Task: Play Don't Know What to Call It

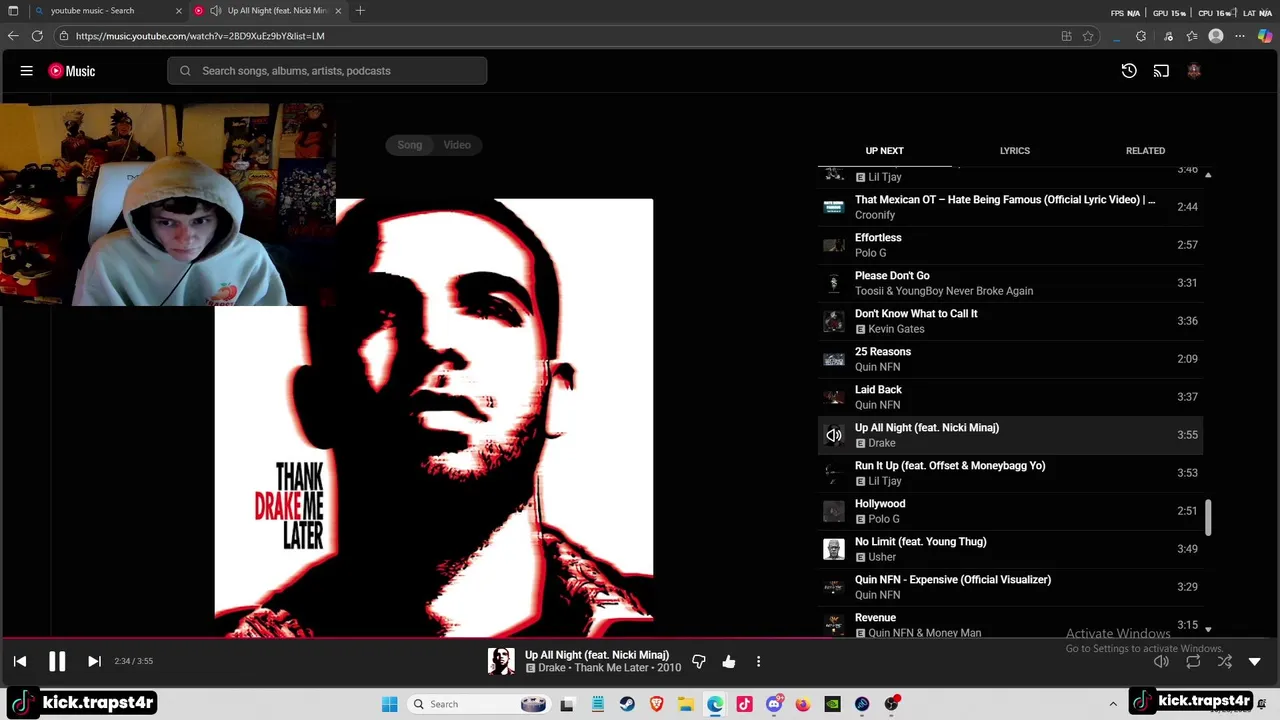Action: (x=1010, y=321)
